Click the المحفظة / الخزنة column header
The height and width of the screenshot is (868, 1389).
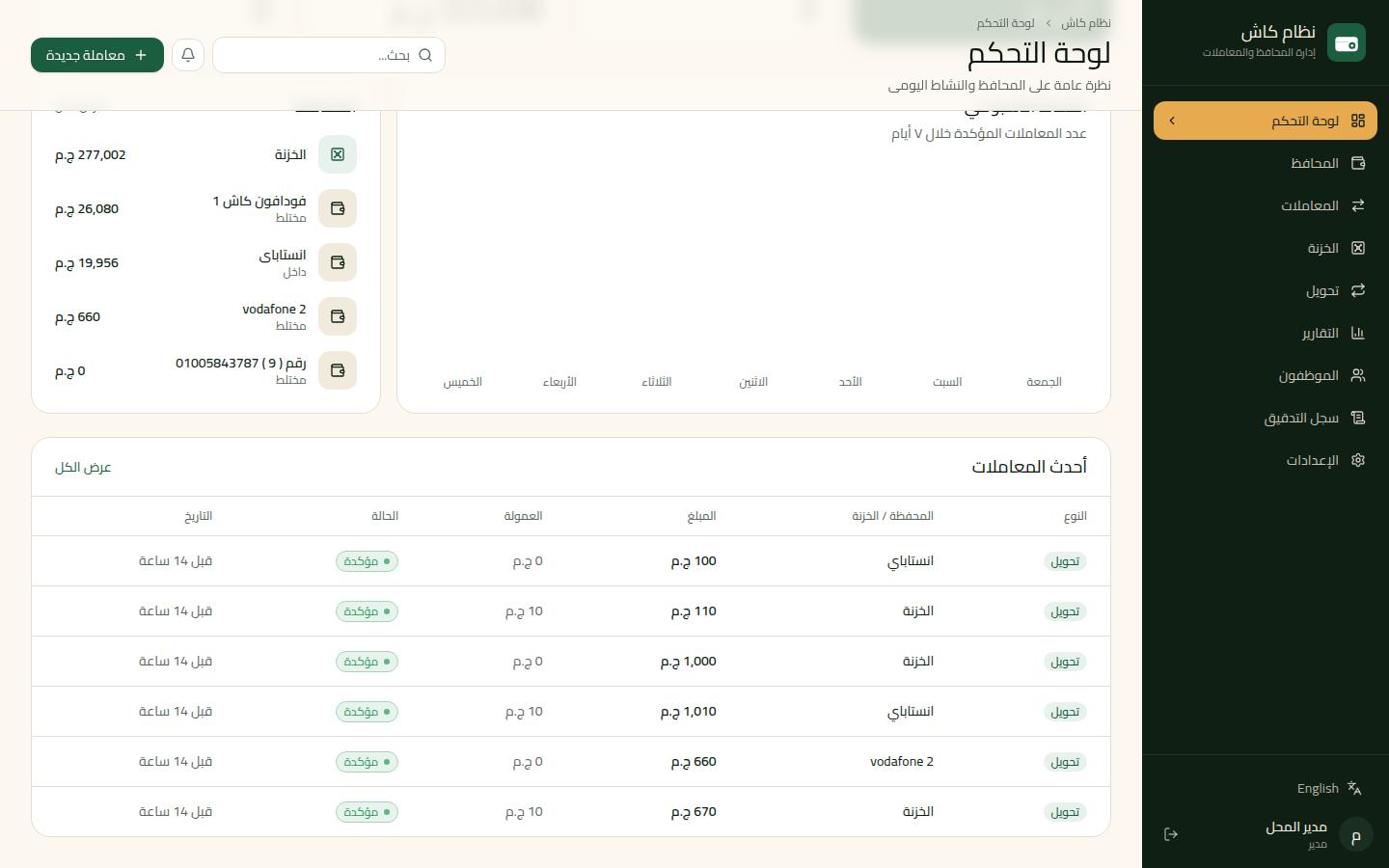pos(892,516)
